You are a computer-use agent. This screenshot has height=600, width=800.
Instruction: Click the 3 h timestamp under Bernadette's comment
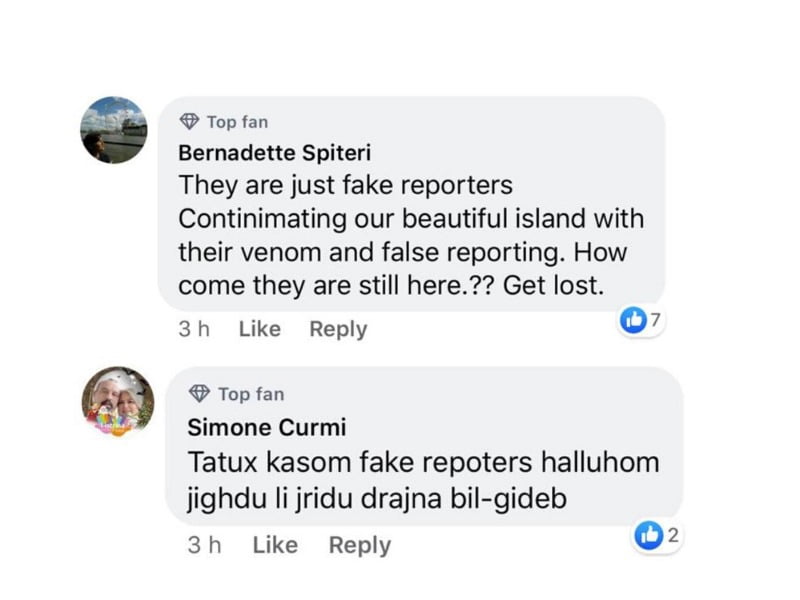tap(194, 329)
